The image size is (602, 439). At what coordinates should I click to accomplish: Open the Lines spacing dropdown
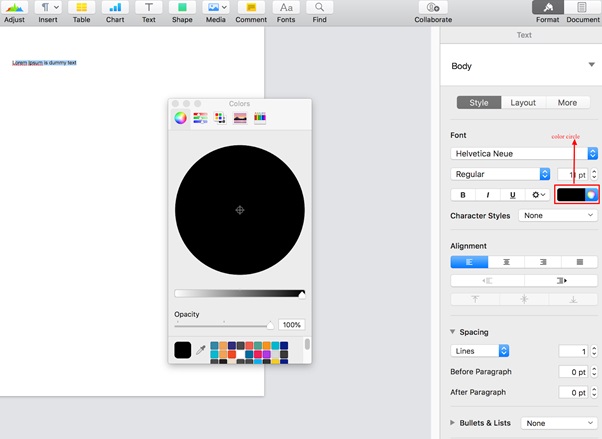[x=480, y=351]
